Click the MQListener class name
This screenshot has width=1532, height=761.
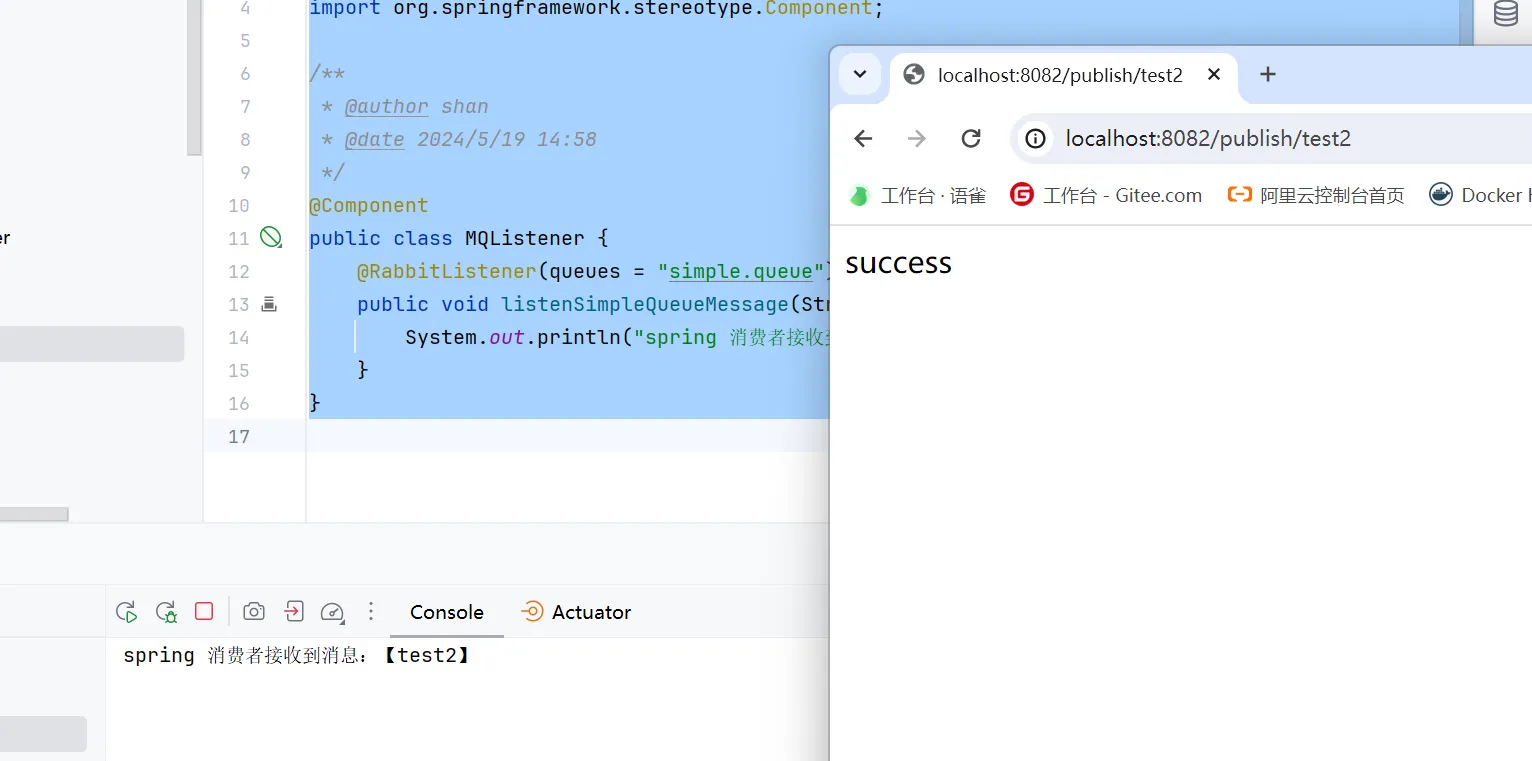pyautogui.click(x=525, y=238)
